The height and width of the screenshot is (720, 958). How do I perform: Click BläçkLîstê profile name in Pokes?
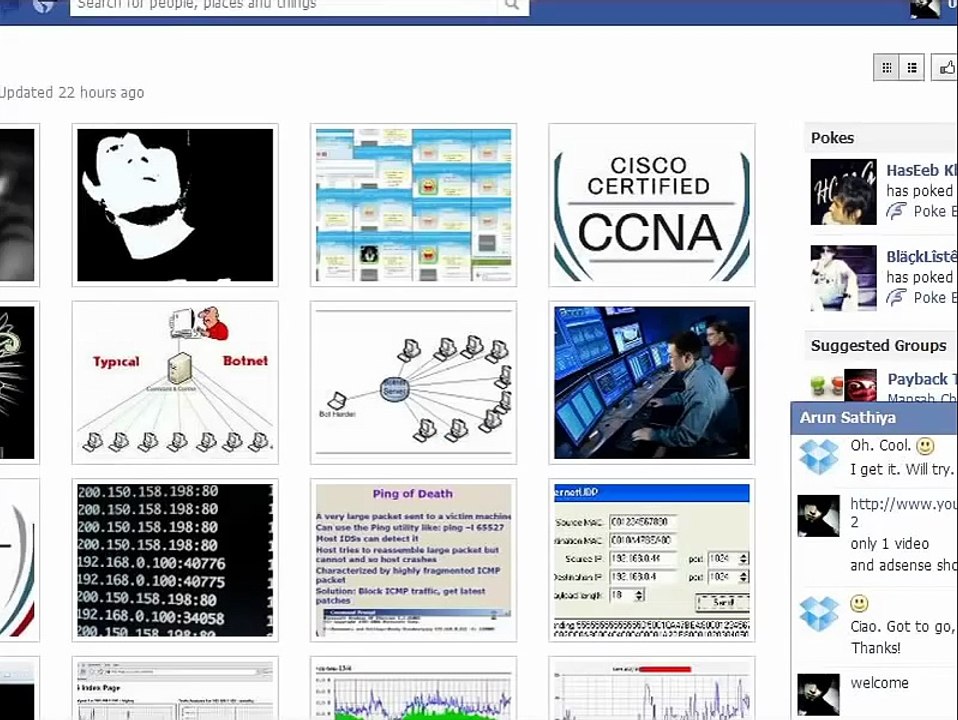(x=921, y=257)
